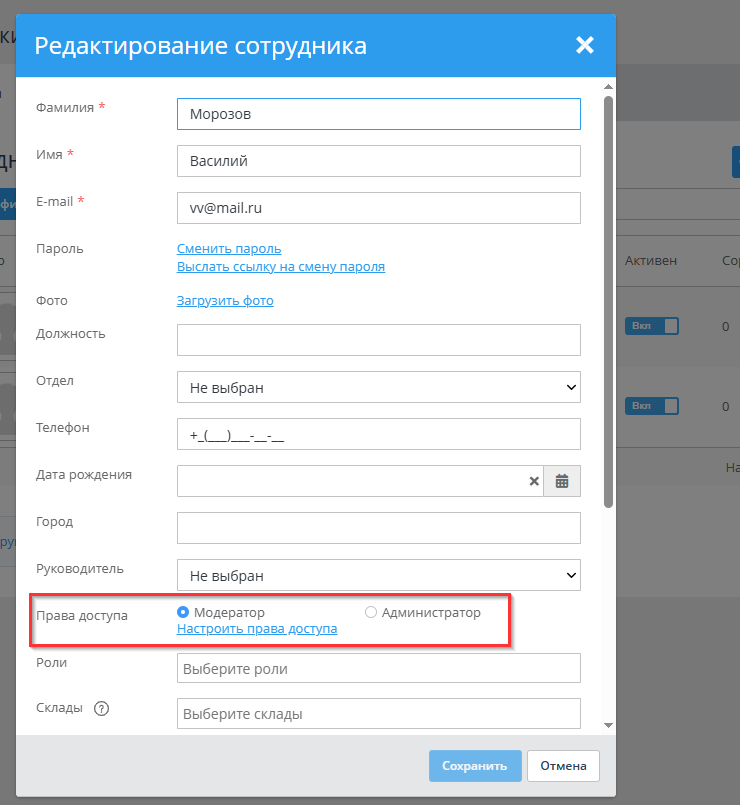
Task: Open the Руководитель dropdown
Action: (378, 575)
